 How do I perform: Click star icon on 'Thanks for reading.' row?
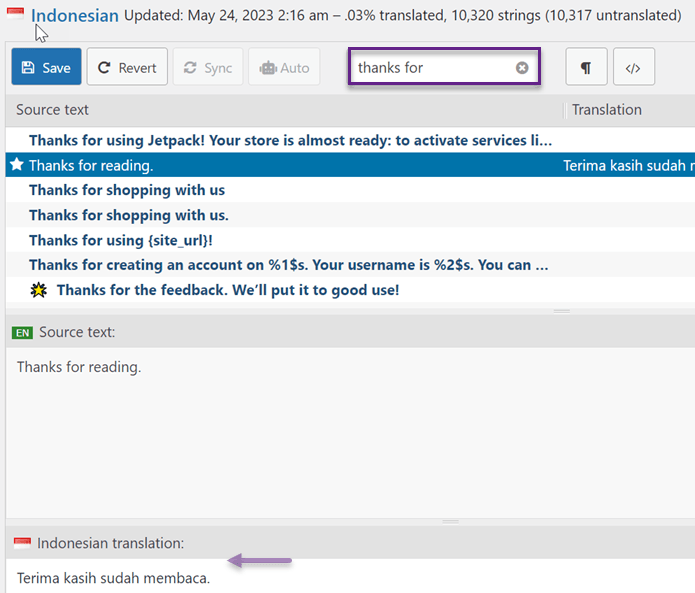(17, 164)
